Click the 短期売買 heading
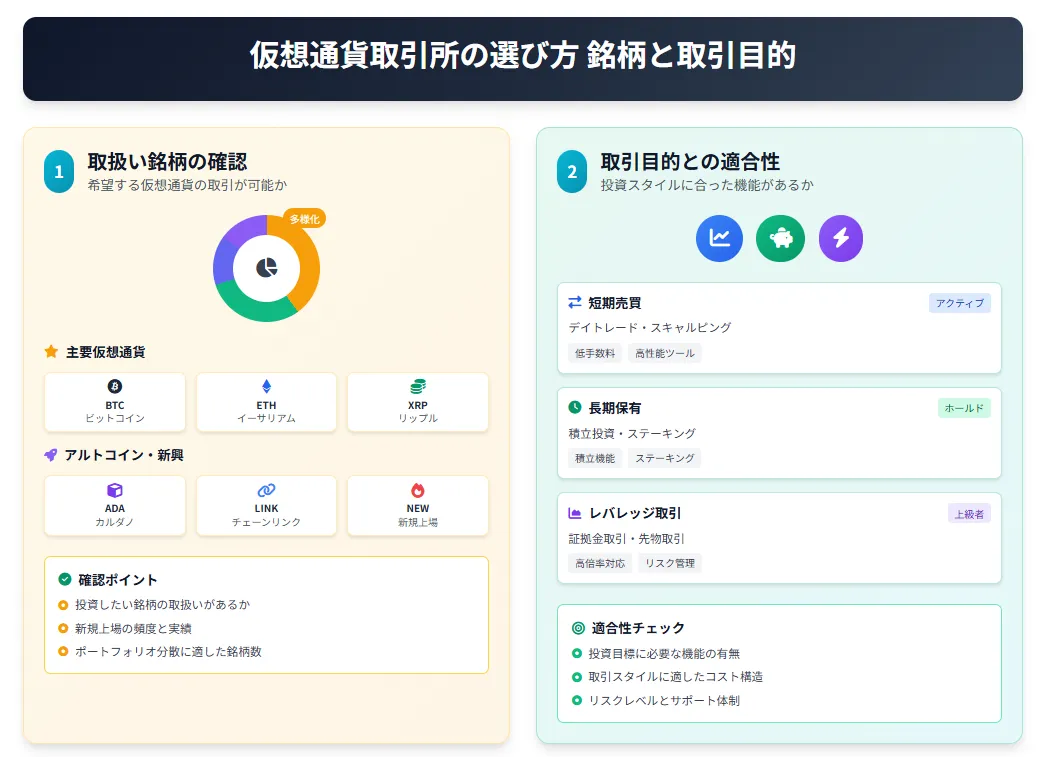This screenshot has height=757, width=1046. click(614, 303)
